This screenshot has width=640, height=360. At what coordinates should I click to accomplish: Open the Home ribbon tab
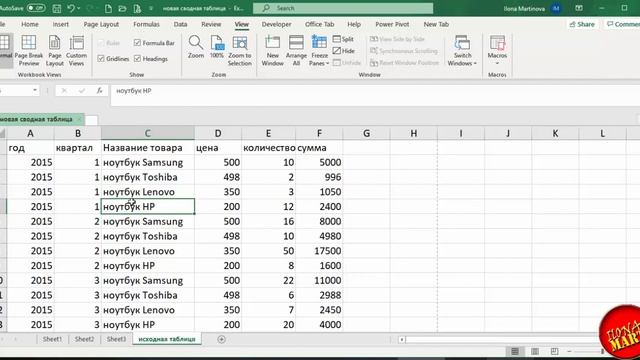(x=30, y=24)
